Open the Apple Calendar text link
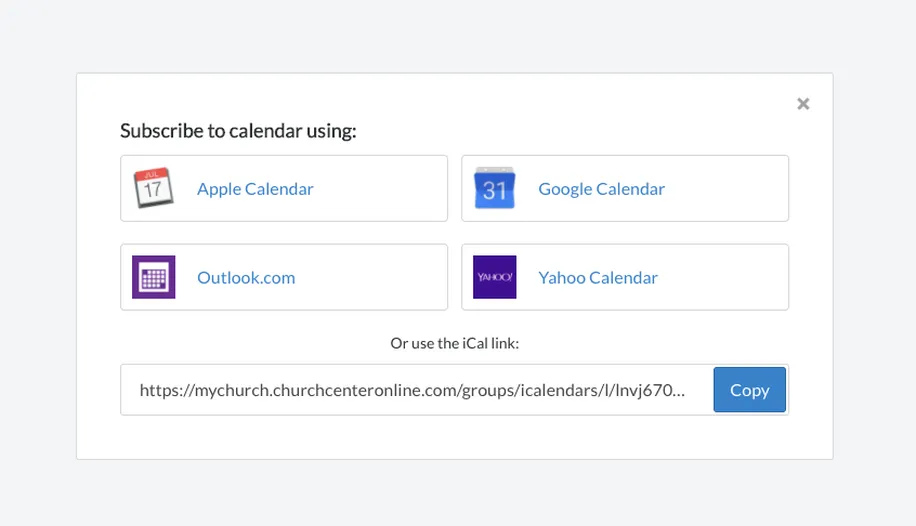 click(x=255, y=189)
